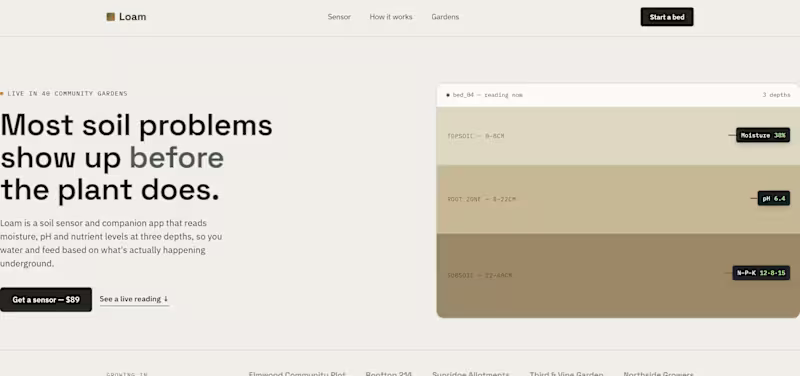Click the pH 6.4 reading tag
Screen dimensions: 800x376
(773, 198)
